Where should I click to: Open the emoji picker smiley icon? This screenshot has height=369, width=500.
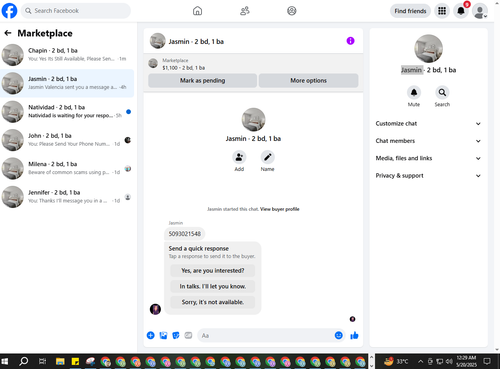tap(338, 335)
